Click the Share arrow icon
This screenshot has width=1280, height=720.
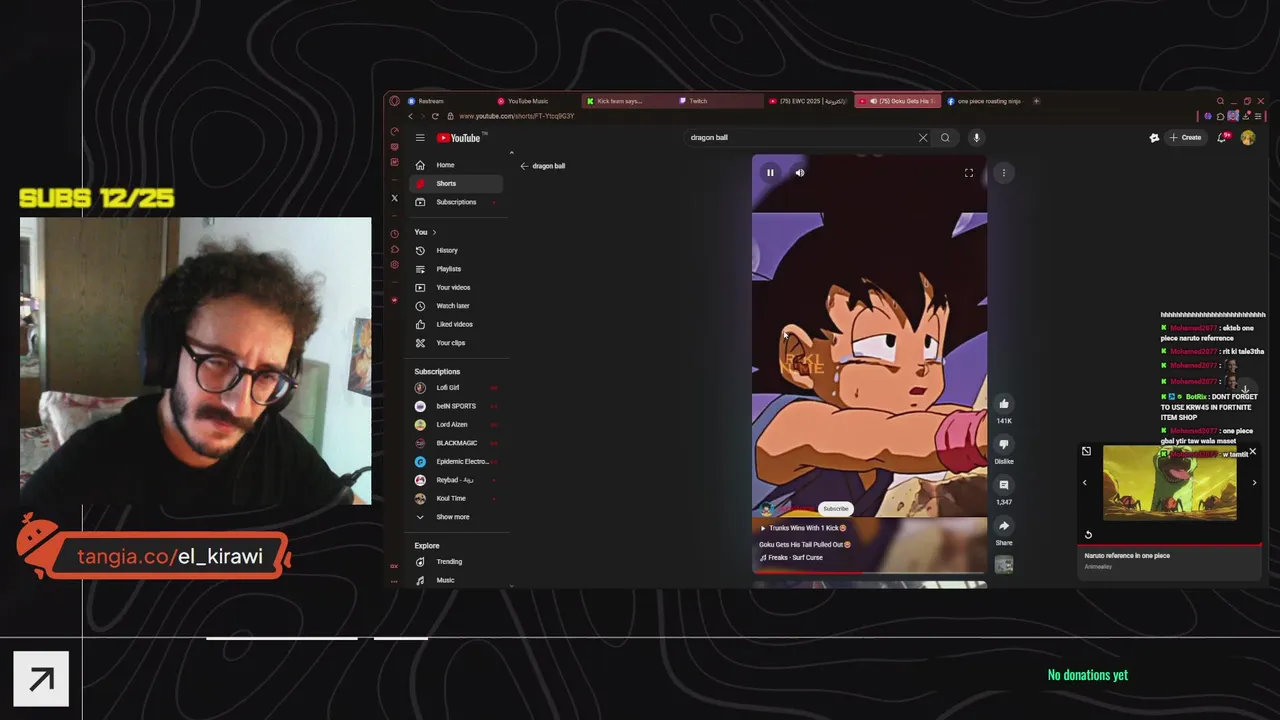point(1004,526)
